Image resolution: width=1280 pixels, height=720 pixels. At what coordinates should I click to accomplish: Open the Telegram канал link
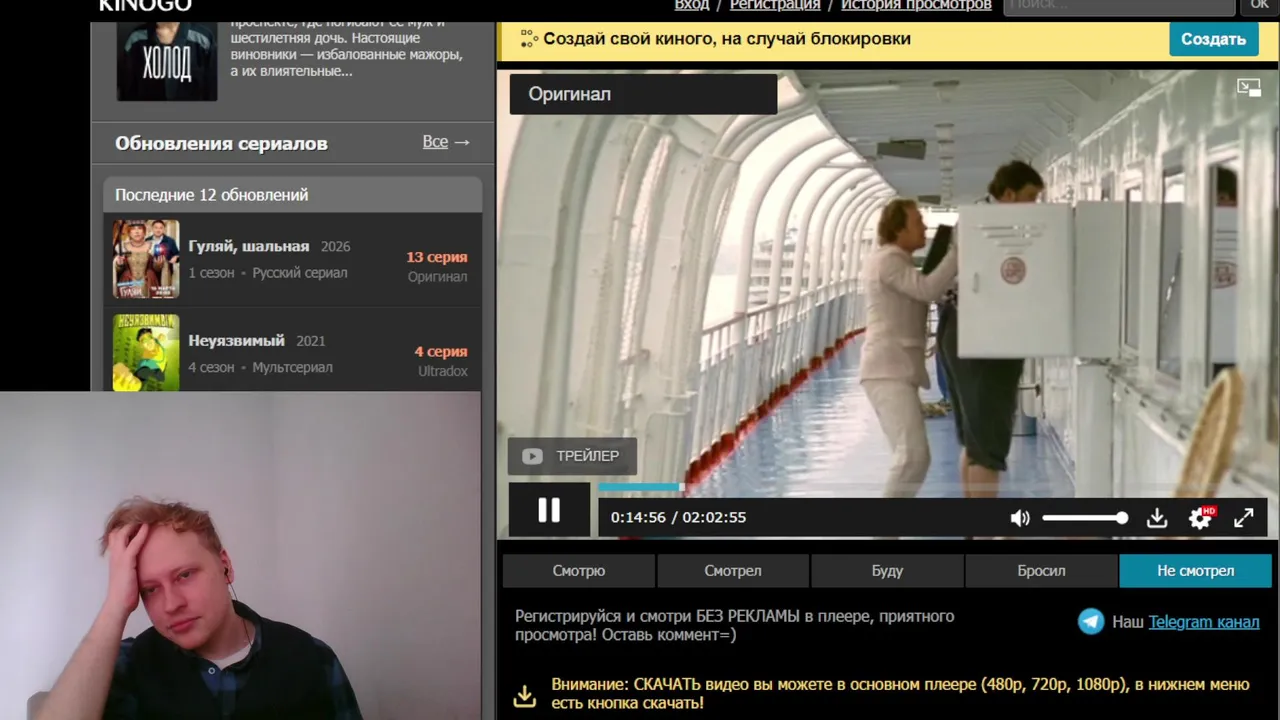tap(1204, 622)
